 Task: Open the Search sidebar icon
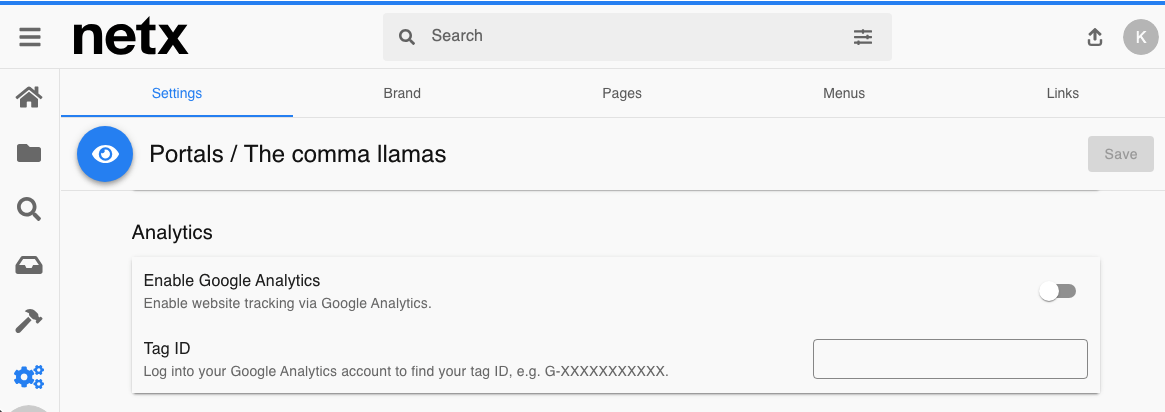point(29,209)
